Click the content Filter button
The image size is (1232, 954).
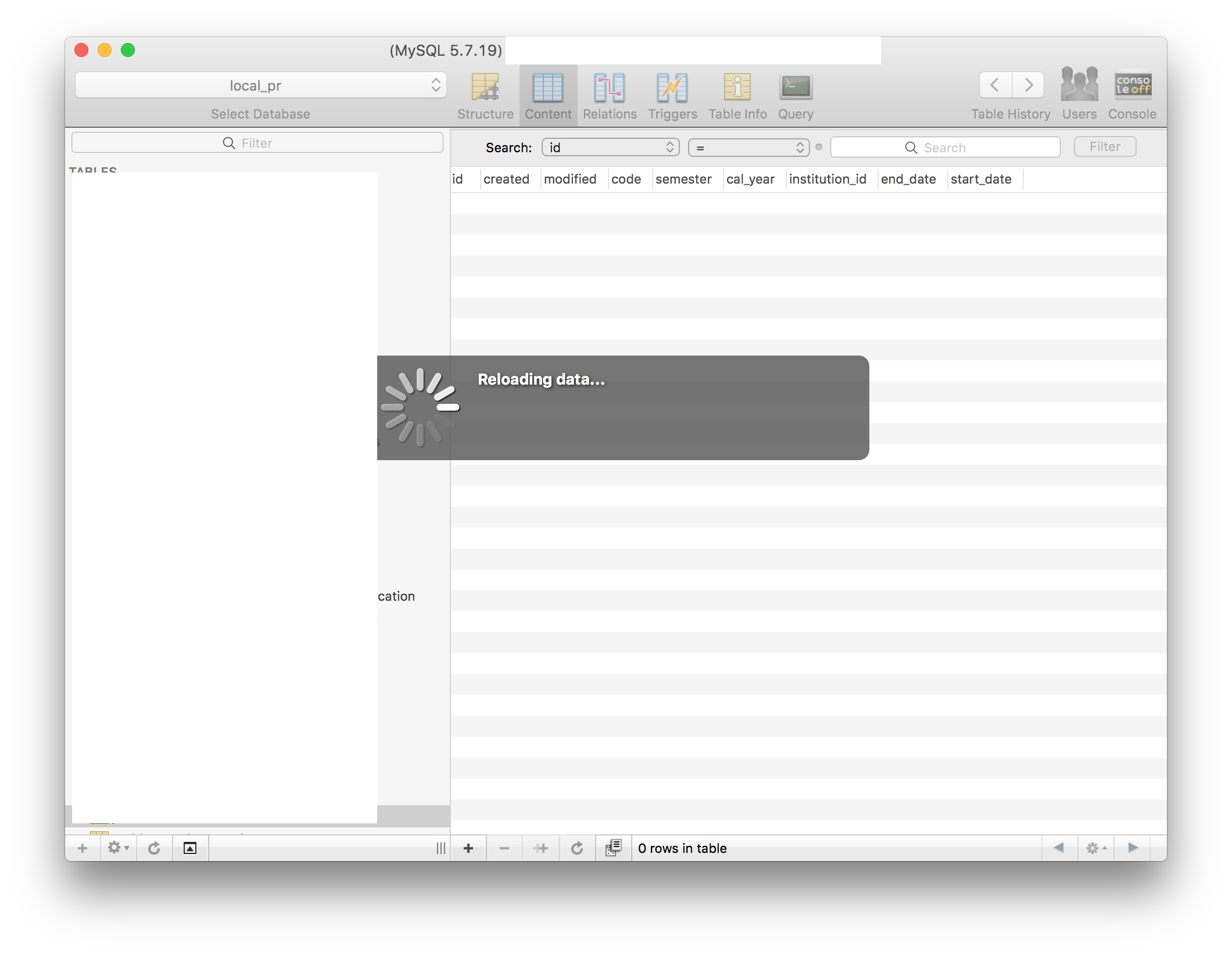point(1105,146)
